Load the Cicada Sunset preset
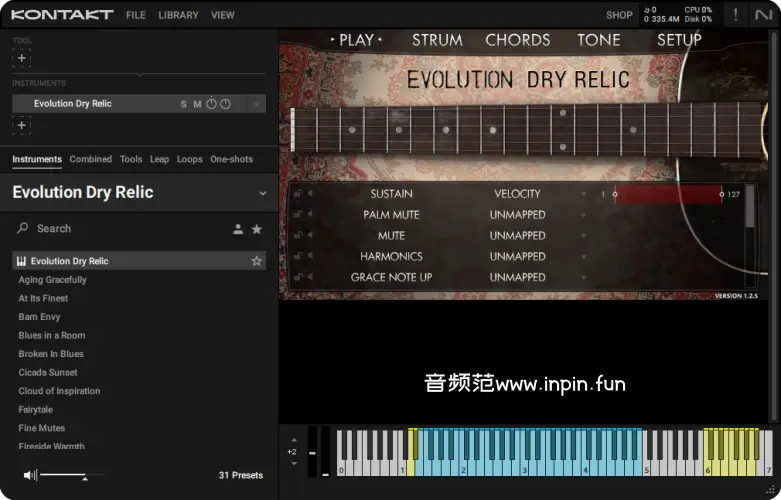This screenshot has width=781, height=500. pyautogui.click(x=48, y=372)
